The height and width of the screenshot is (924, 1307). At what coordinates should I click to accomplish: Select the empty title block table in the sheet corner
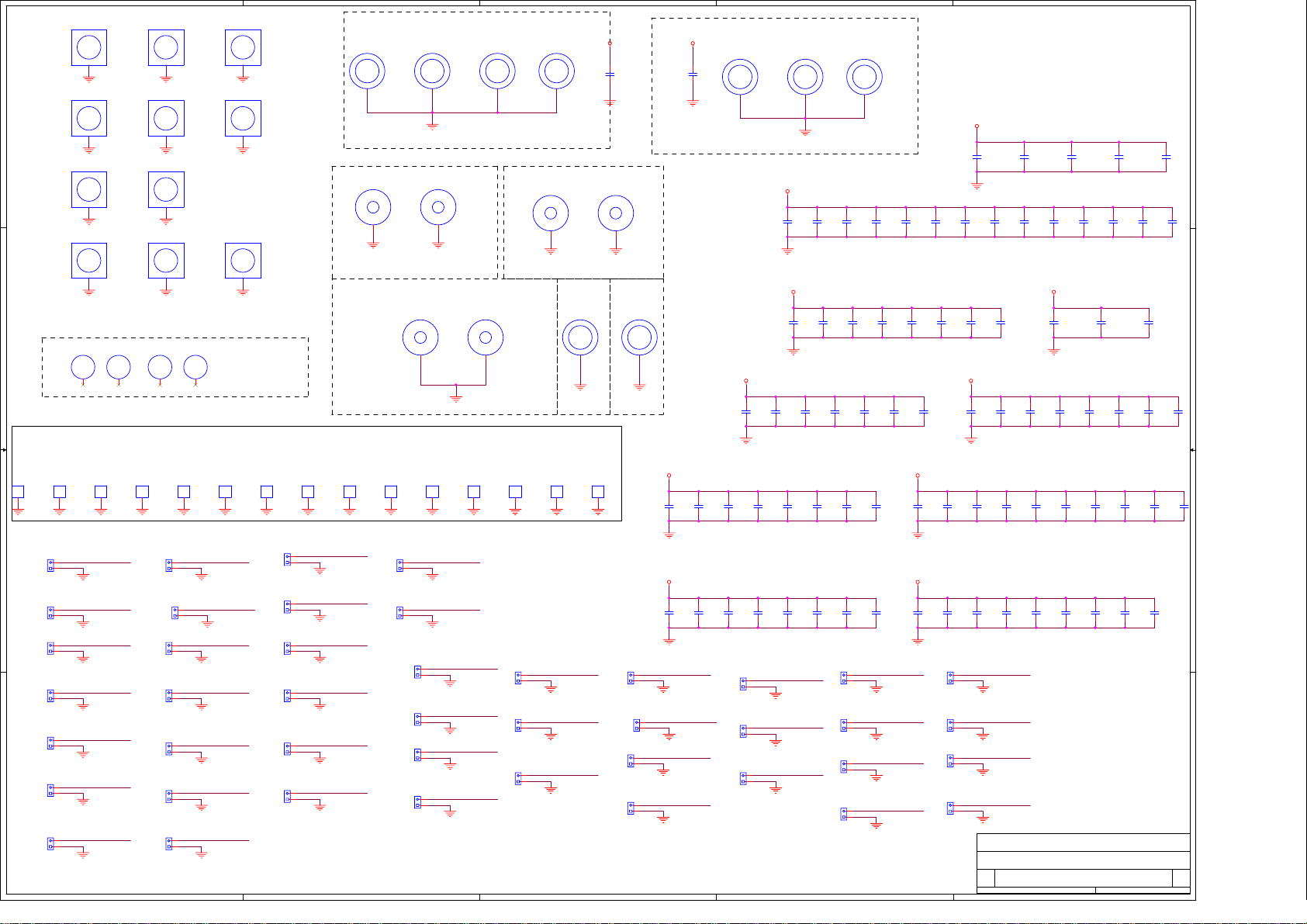coord(1083,863)
